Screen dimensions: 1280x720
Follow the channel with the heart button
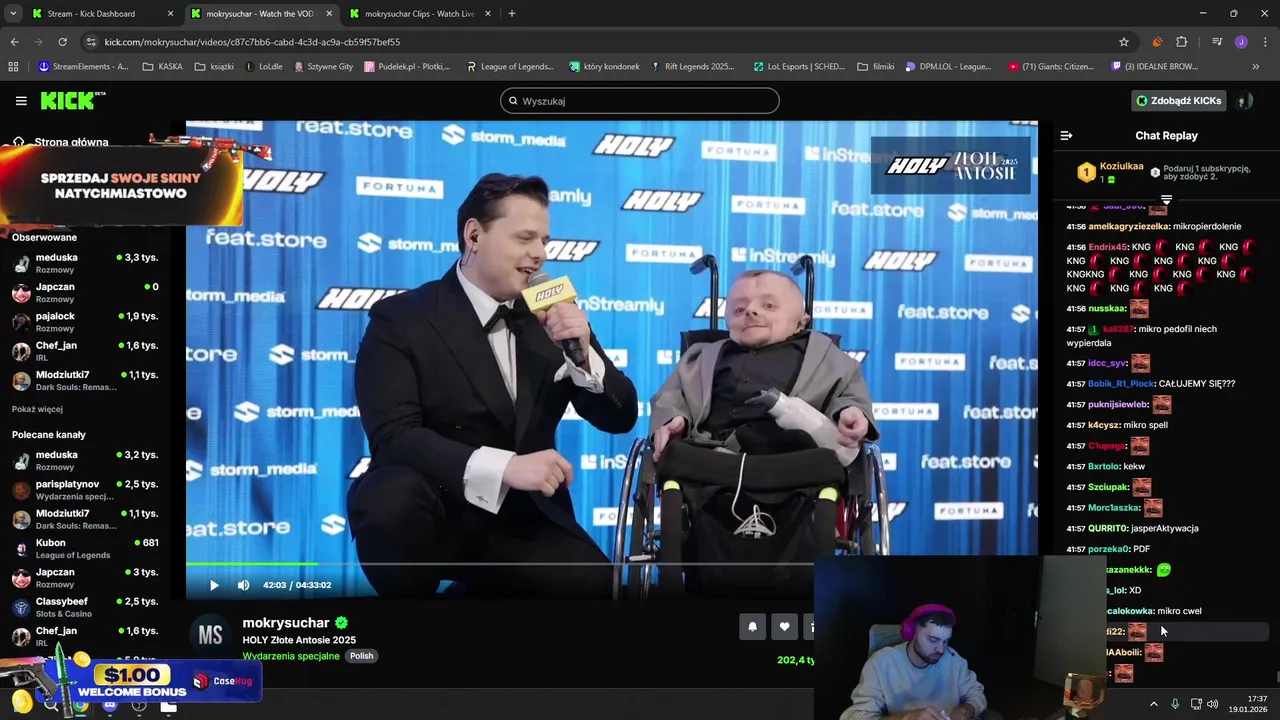point(784,627)
